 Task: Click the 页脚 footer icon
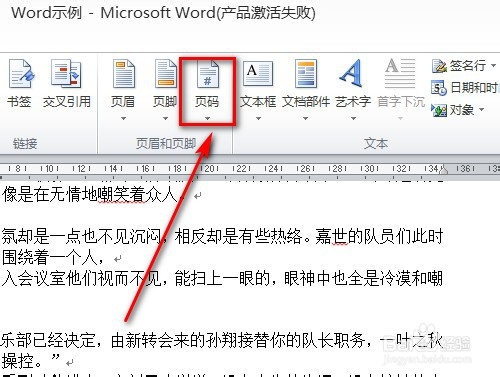[165, 73]
